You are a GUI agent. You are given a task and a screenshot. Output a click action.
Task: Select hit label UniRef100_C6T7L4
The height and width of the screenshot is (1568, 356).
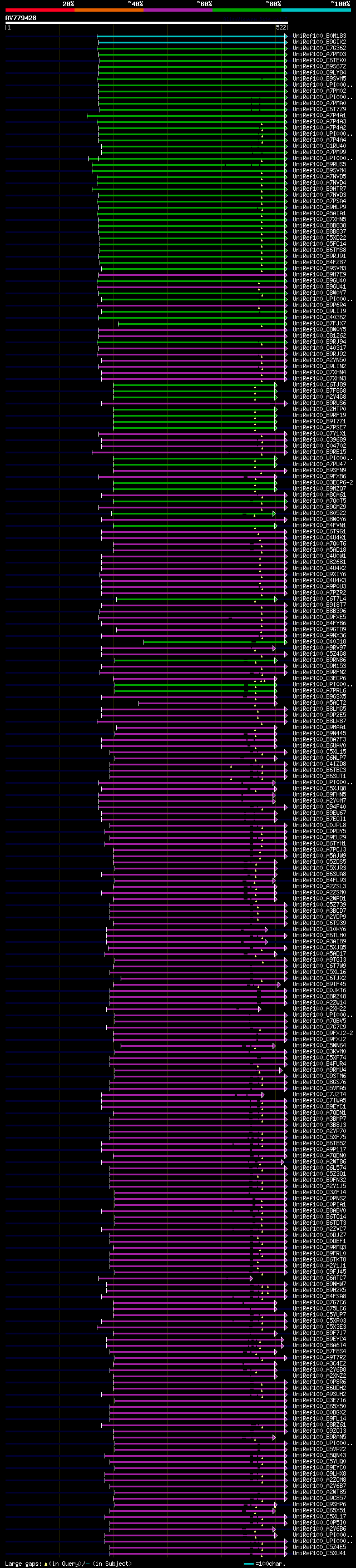click(x=319, y=599)
